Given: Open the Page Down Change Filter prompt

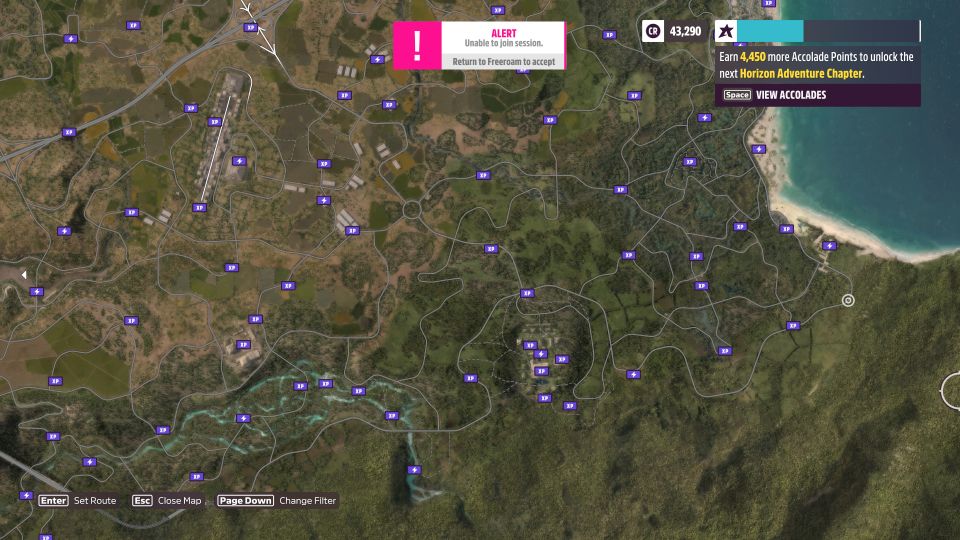Looking at the screenshot, I should click(x=277, y=501).
